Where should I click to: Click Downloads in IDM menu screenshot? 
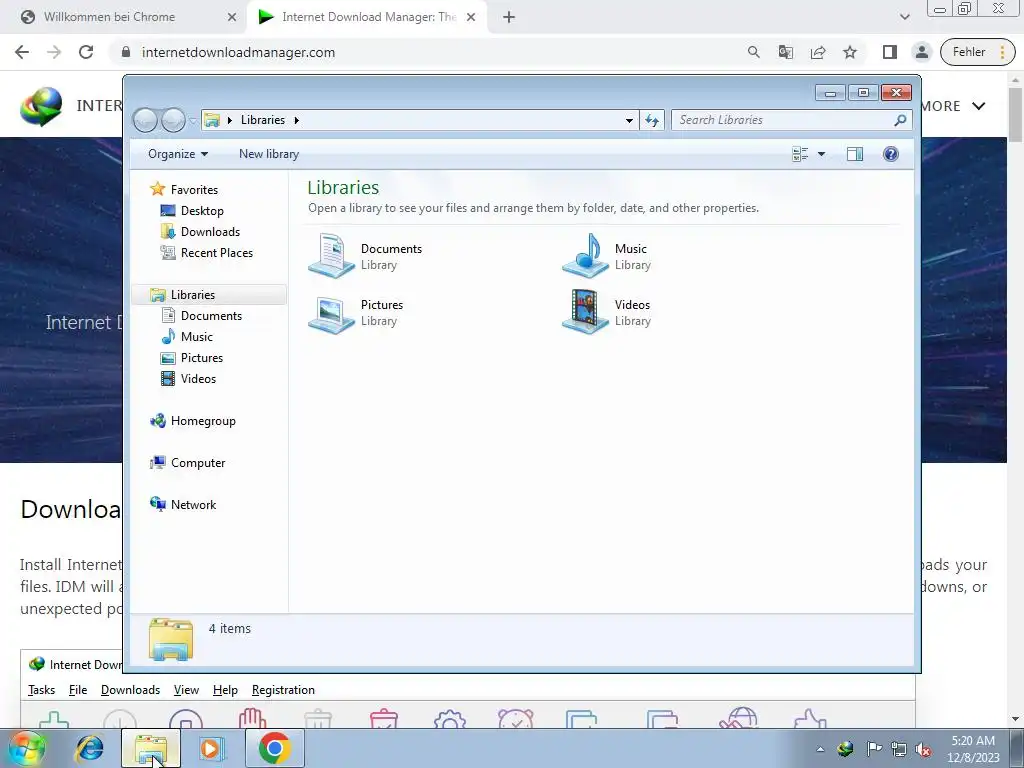click(x=131, y=690)
